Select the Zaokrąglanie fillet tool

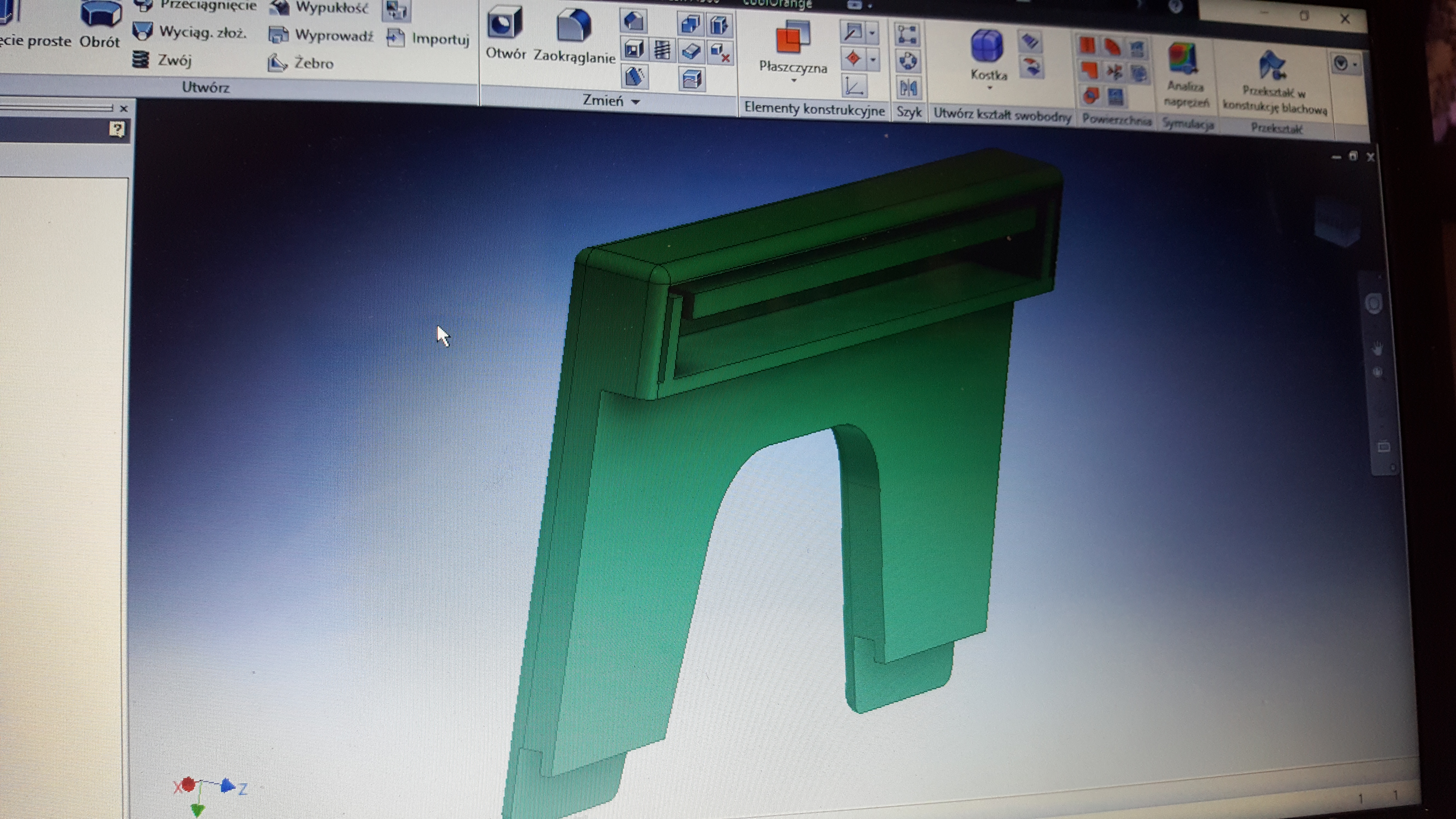tap(574, 36)
